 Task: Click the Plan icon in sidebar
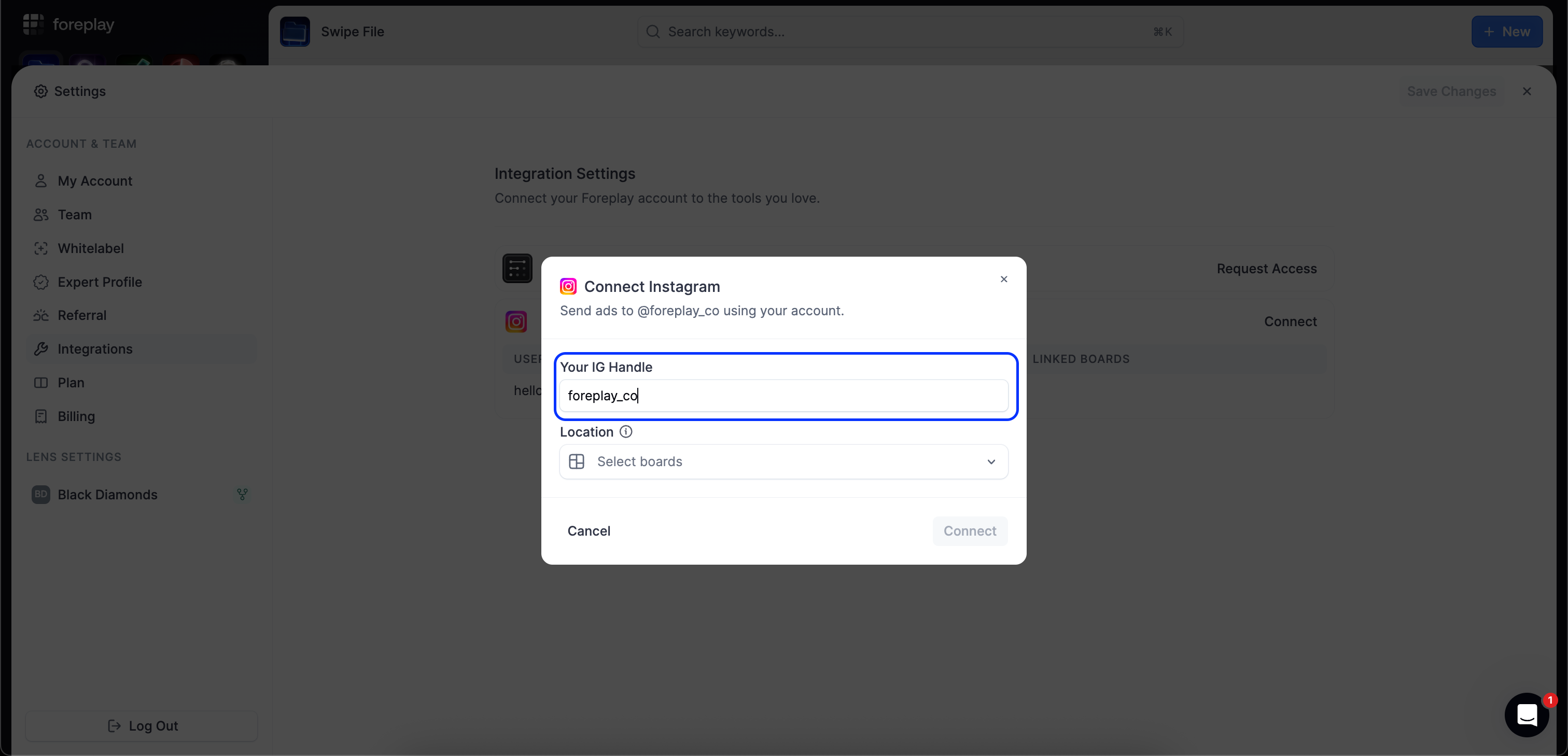click(x=41, y=383)
